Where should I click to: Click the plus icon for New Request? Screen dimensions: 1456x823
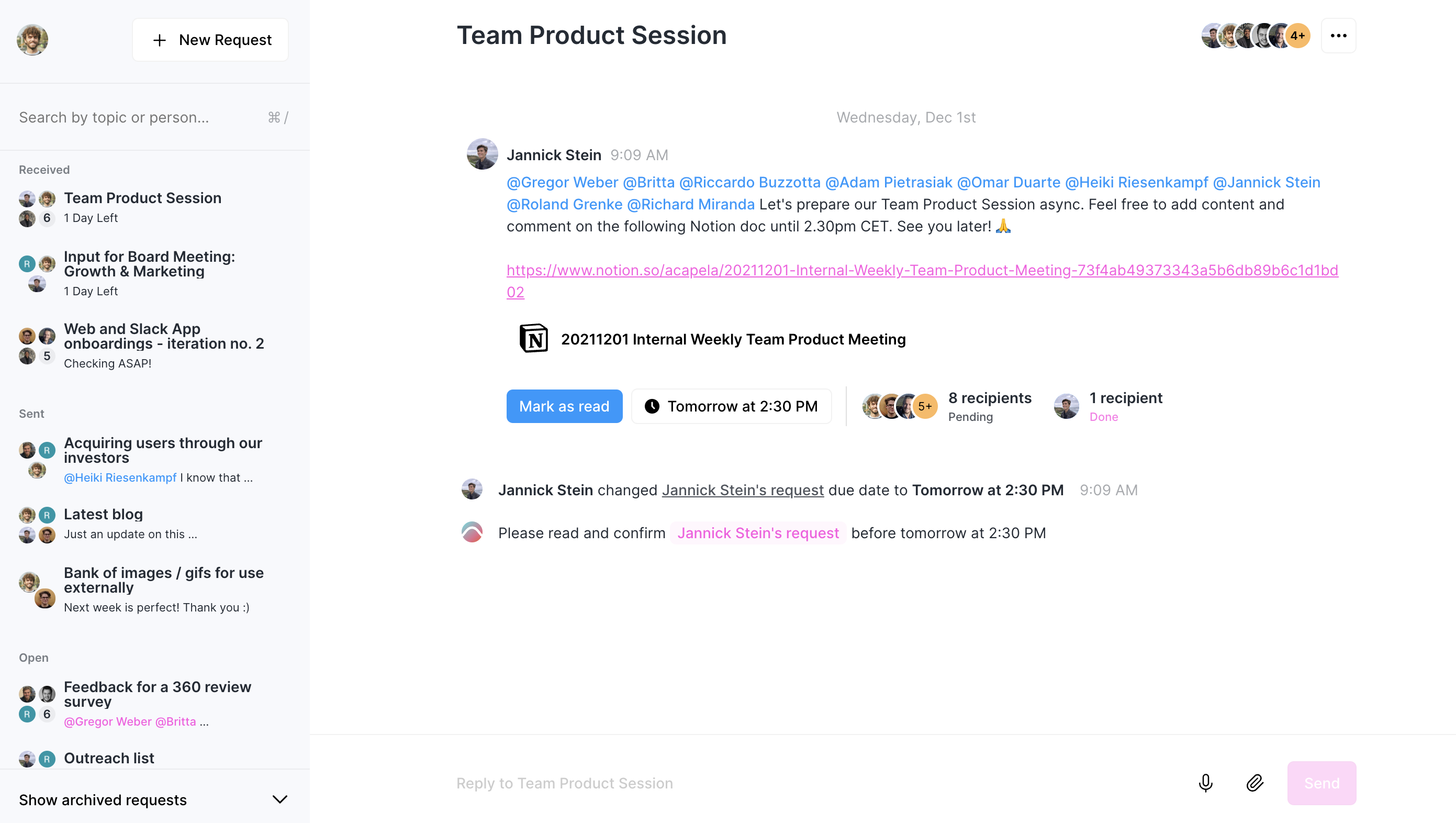tap(160, 40)
